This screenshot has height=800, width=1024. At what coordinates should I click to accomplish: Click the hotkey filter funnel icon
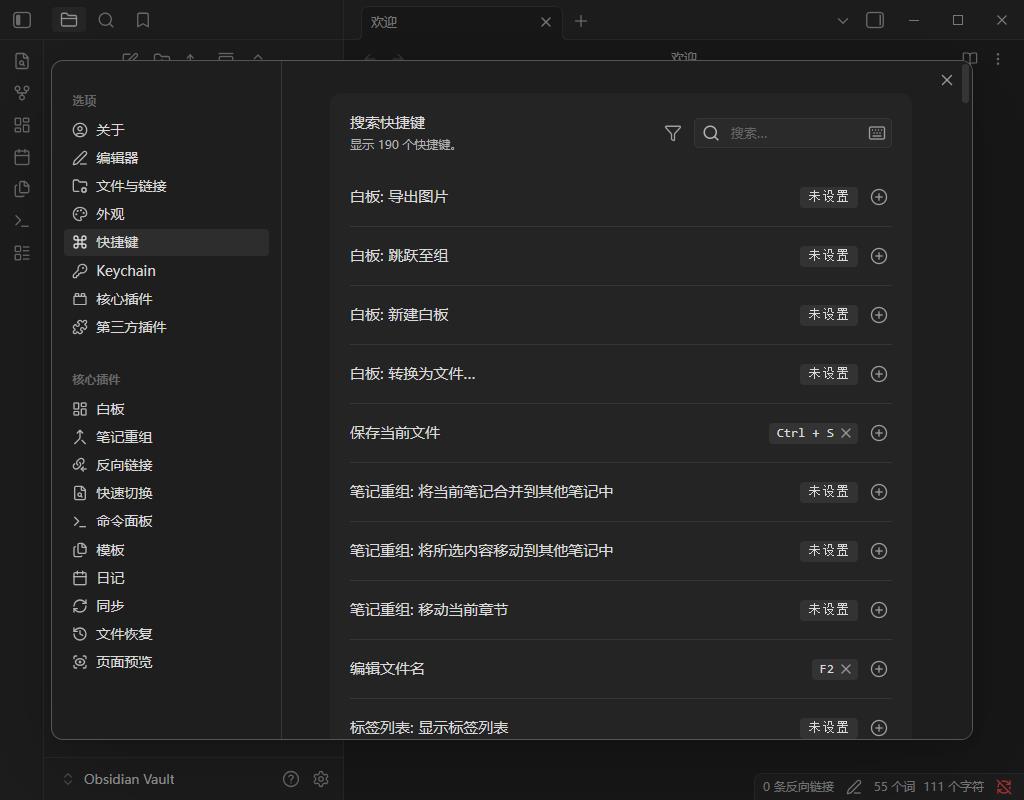pyautogui.click(x=671, y=132)
